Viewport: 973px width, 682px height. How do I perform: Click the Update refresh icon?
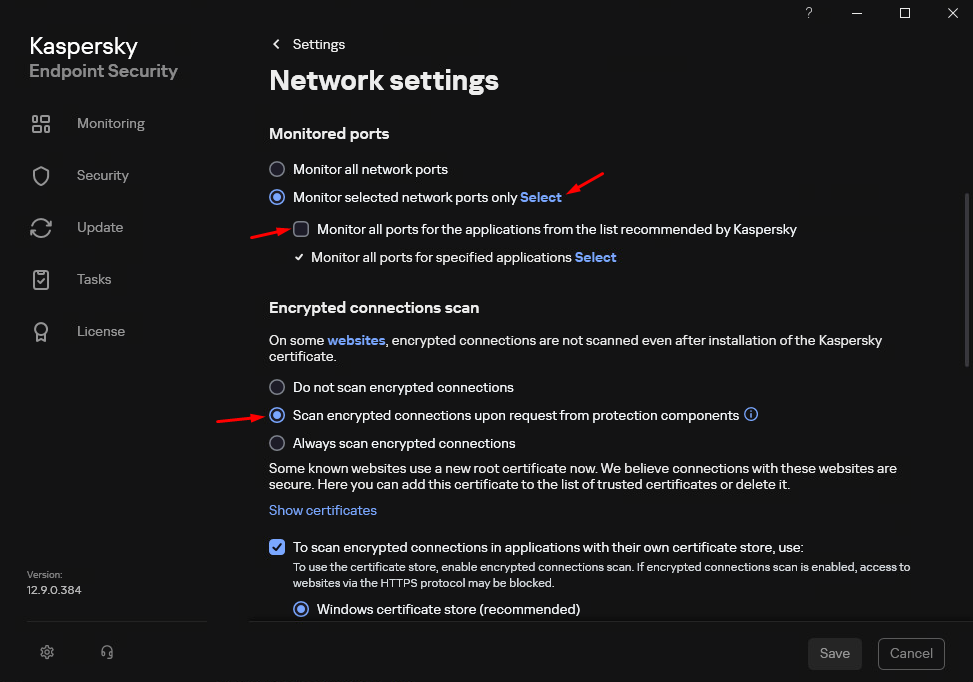[x=40, y=227]
